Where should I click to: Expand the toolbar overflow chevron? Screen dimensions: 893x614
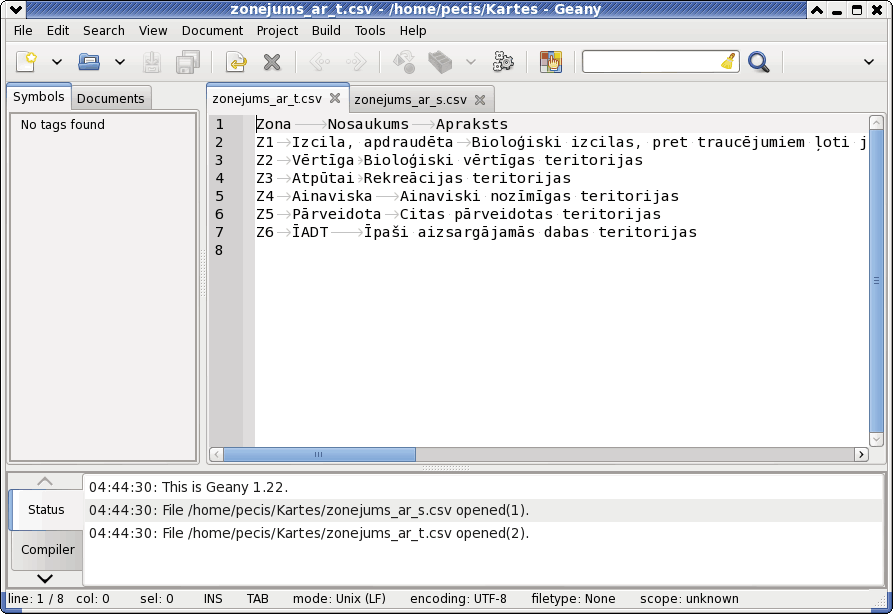pyautogui.click(x=869, y=62)
